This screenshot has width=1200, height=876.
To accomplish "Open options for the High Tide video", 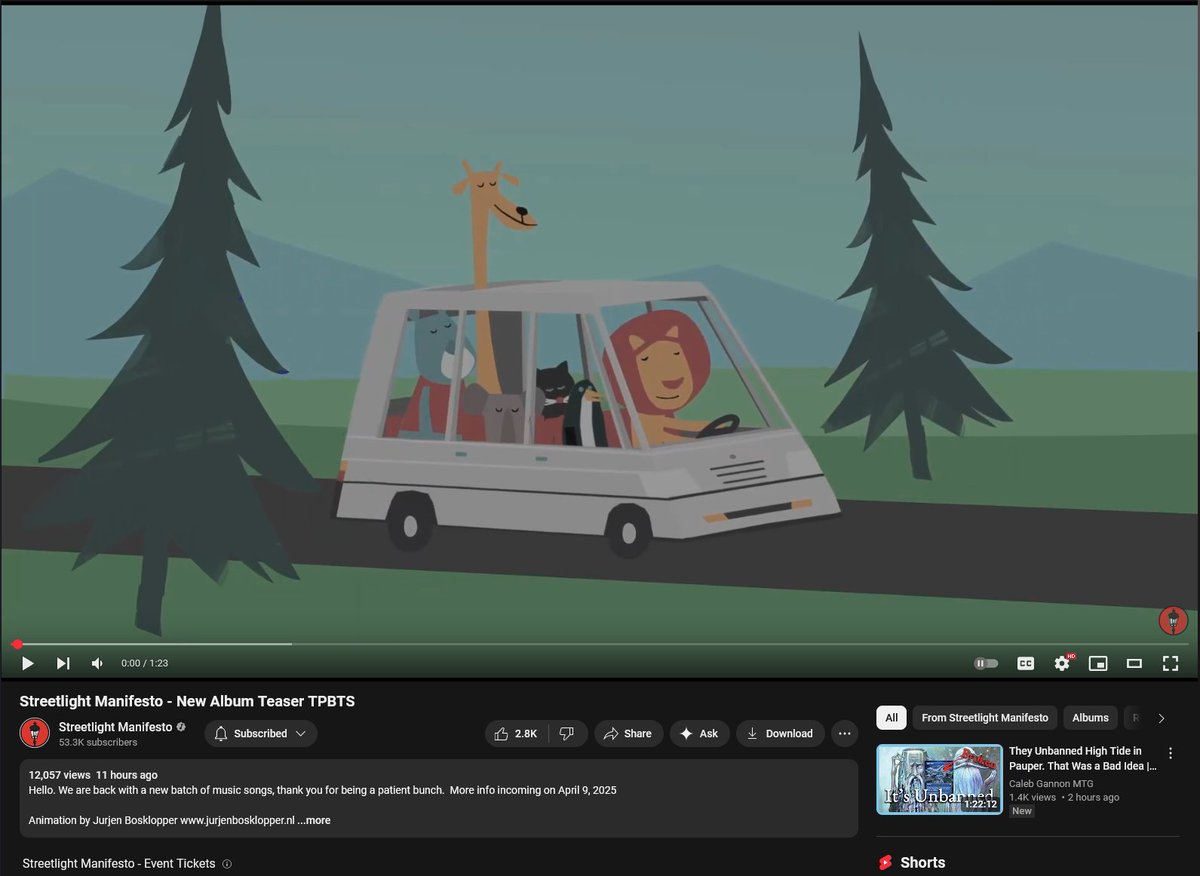I will tap(1171, 753).
